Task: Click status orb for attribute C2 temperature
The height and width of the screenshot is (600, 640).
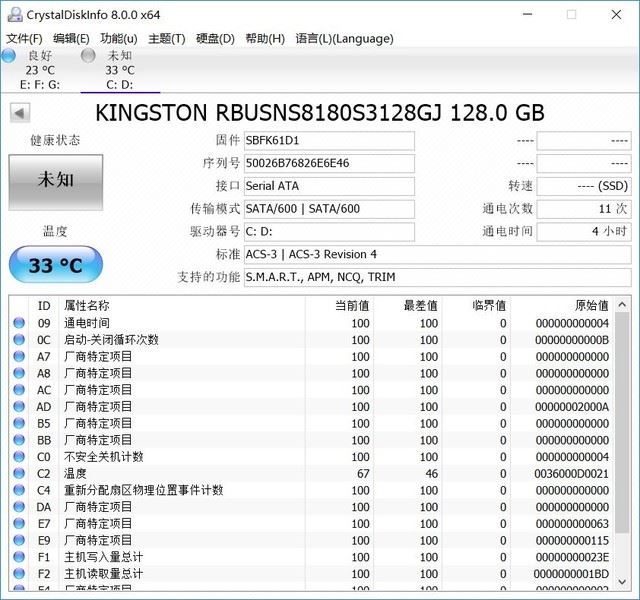Action: click(x=19, y=474)
